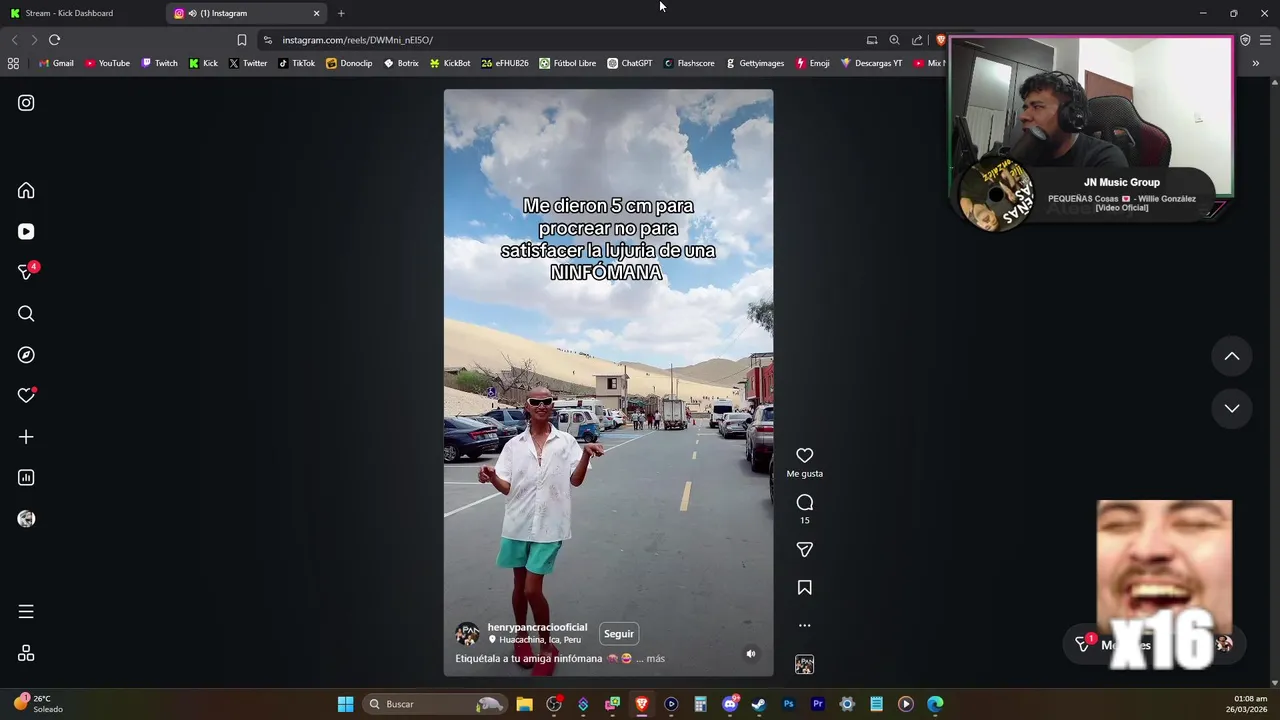Image resolution: width=1280 pixels, height=720 pixels.
Task: Open browser apps grid on bookmarks bar
Action: [13, 63]
